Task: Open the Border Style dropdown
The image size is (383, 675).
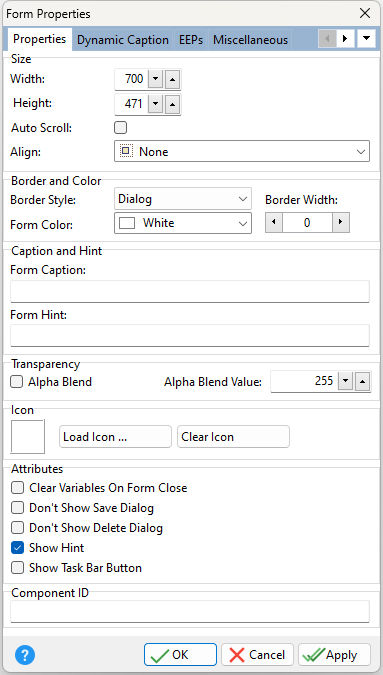Action: 182,199
